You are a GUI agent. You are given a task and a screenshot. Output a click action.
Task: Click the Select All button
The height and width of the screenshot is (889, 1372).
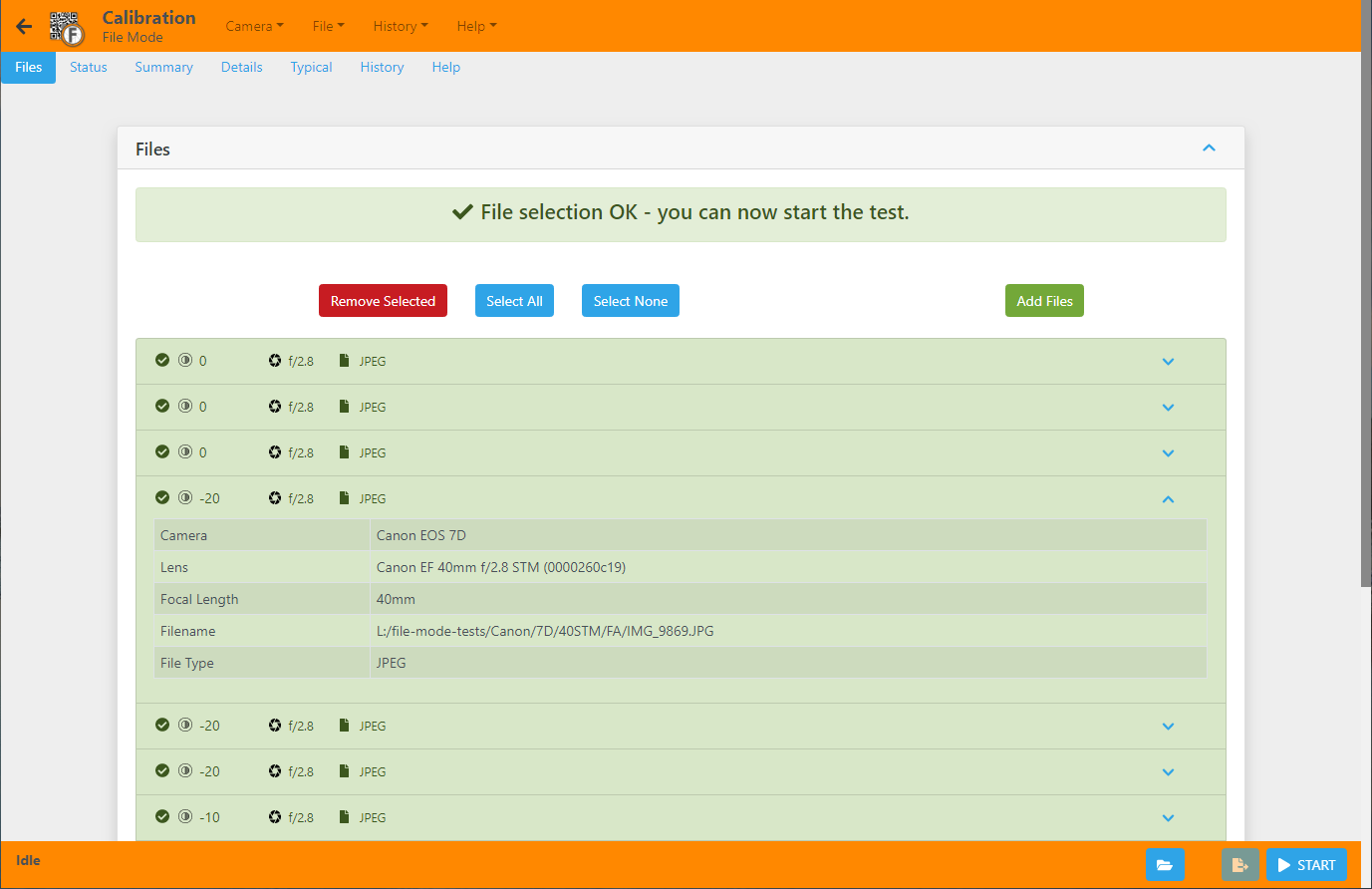click(x=514, y=301)
